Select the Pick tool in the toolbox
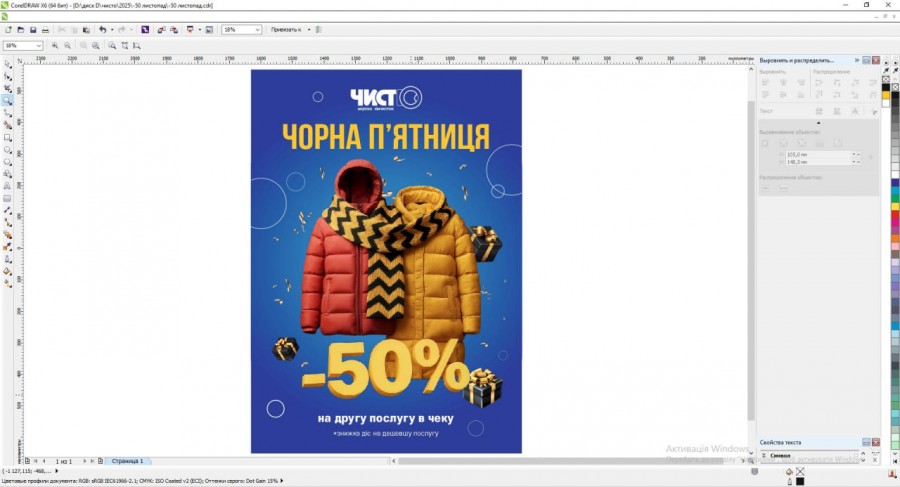Screen dimensions: 900x487 click(x=7, y=64)
